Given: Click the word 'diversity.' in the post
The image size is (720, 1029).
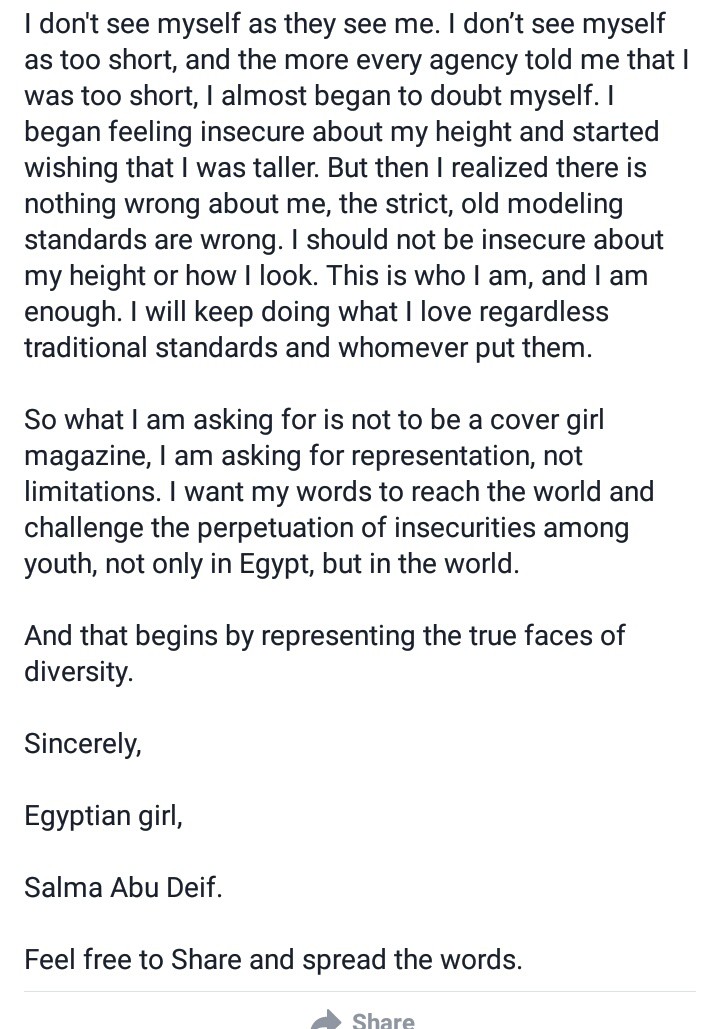Looking at the screenshot, I should click(x=79, y=672).
